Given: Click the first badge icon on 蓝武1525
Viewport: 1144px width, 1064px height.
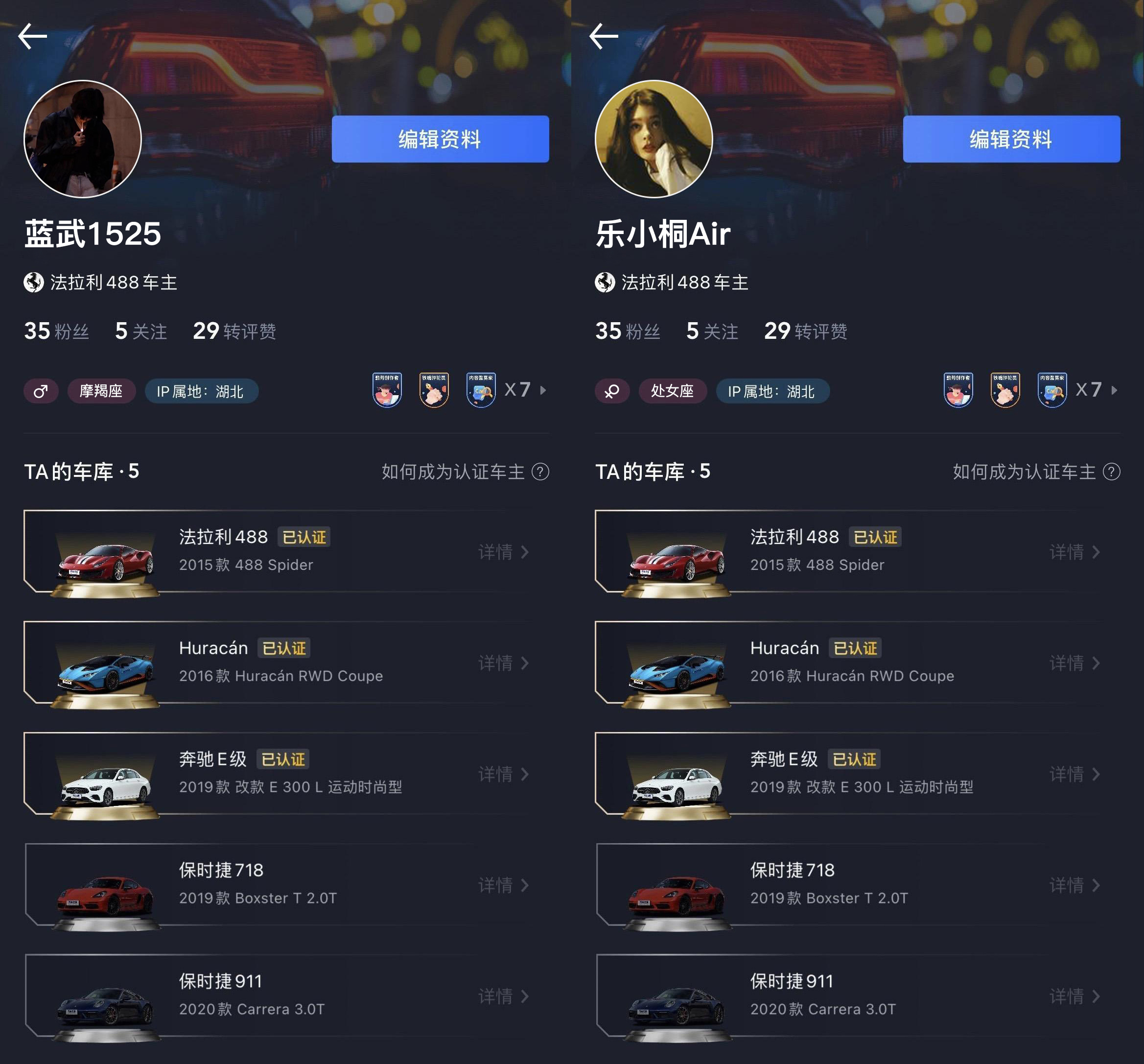Looking at the screenshot, I should 387,390.
